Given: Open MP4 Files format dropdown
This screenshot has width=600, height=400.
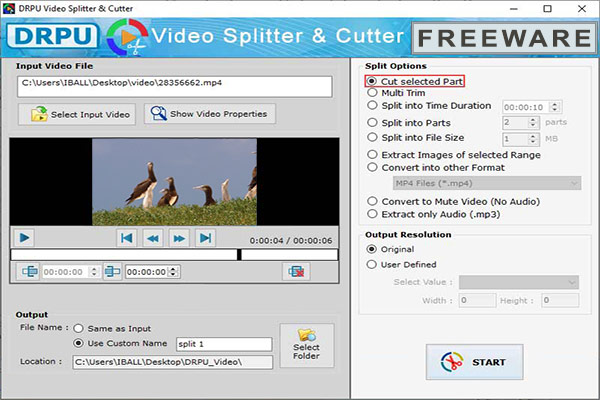Looking at the screenshot, I should coord(487,183).
